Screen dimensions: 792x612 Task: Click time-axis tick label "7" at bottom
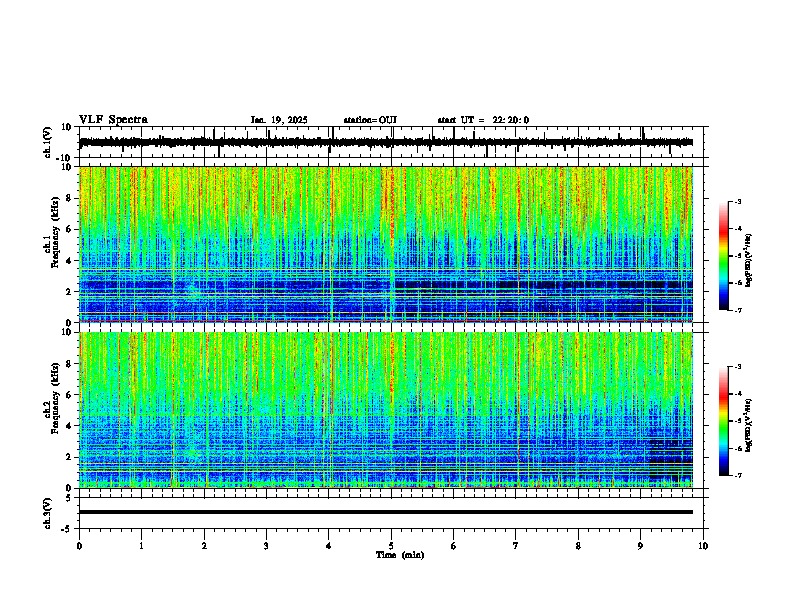(516, 546)
